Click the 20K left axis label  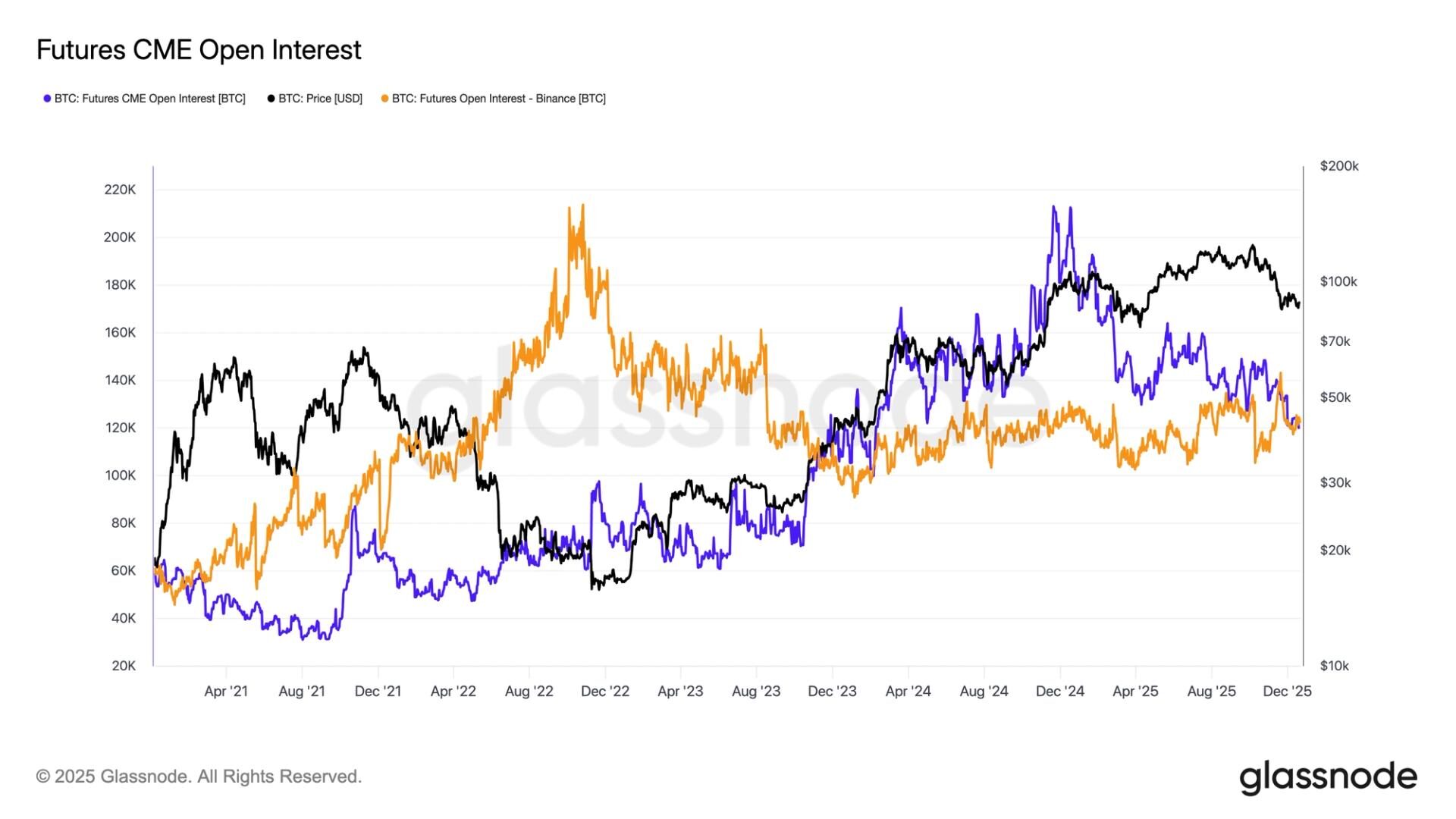pyautogui.click(x=124, y=666)
